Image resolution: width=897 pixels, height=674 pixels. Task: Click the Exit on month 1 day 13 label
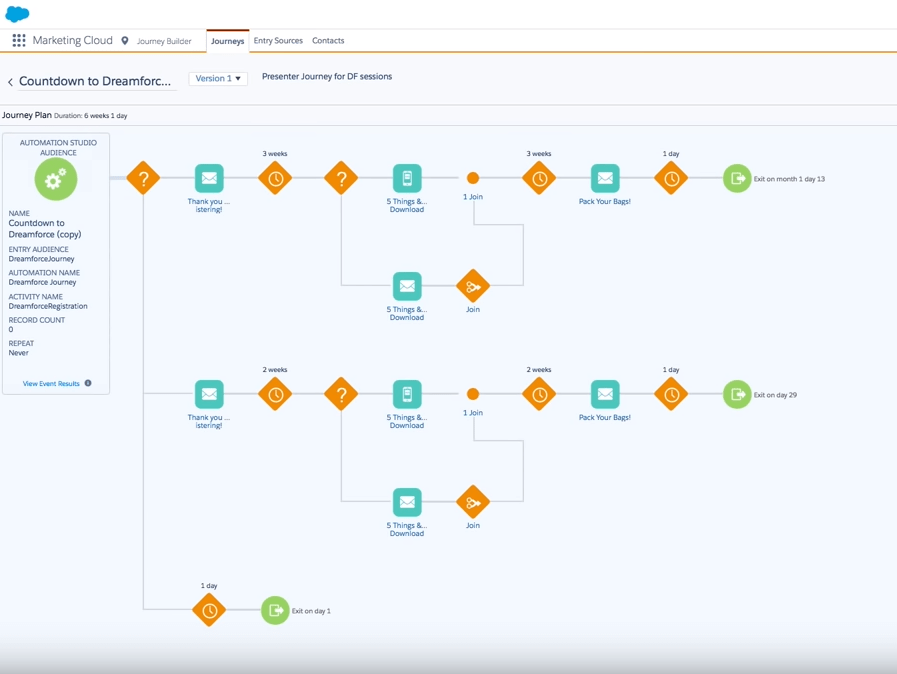(x=789, y=179)
